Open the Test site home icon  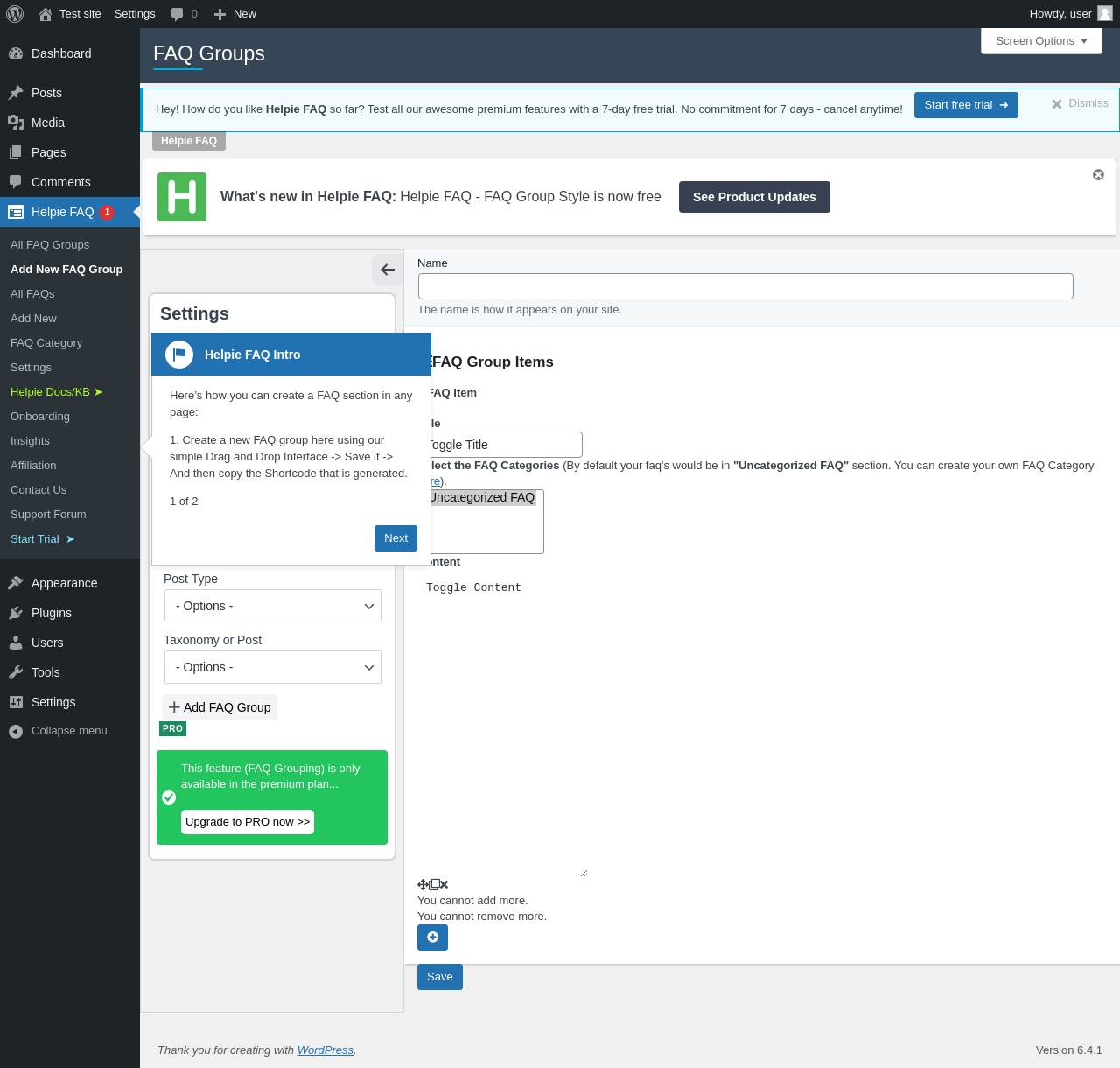coord(45,14)
